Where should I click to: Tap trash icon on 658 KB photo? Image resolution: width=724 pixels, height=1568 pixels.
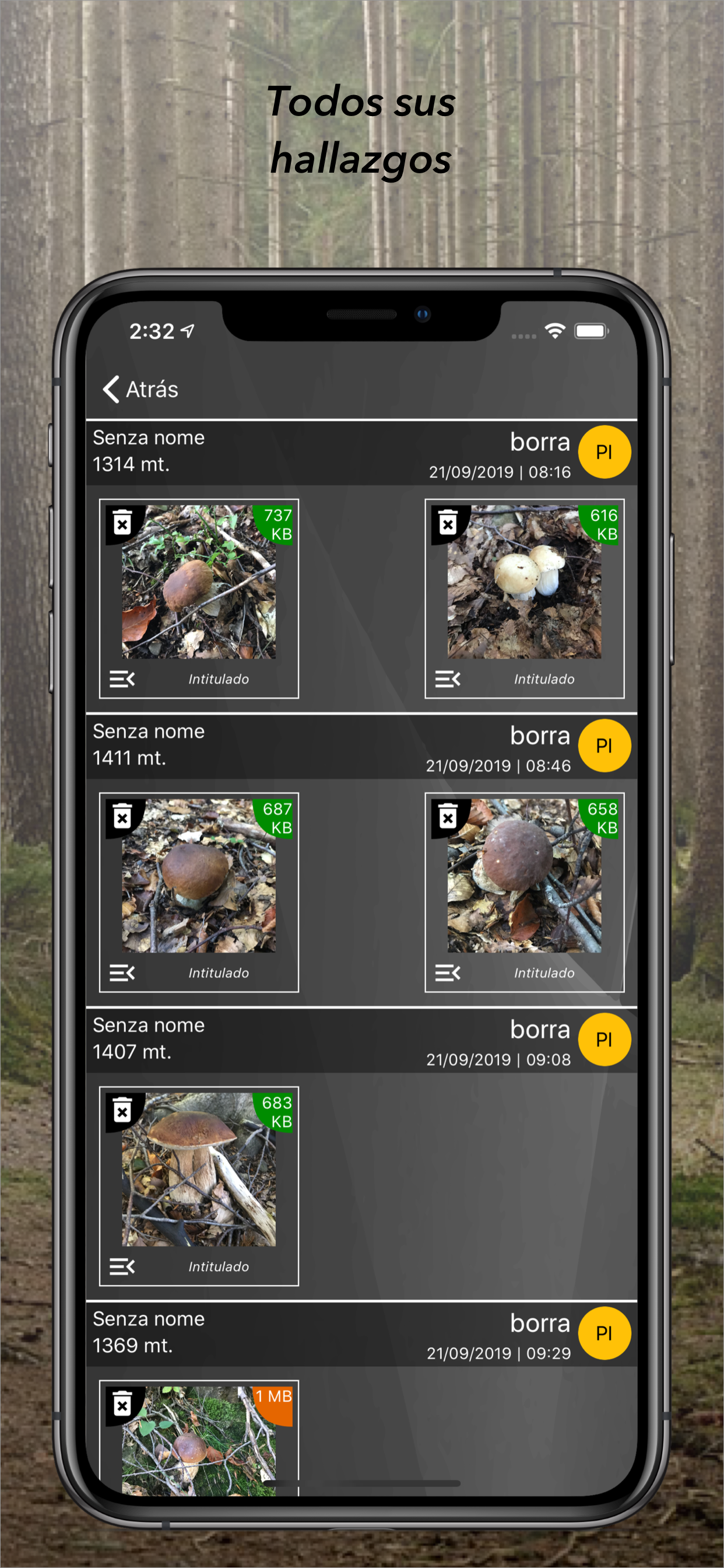point(448,816)
